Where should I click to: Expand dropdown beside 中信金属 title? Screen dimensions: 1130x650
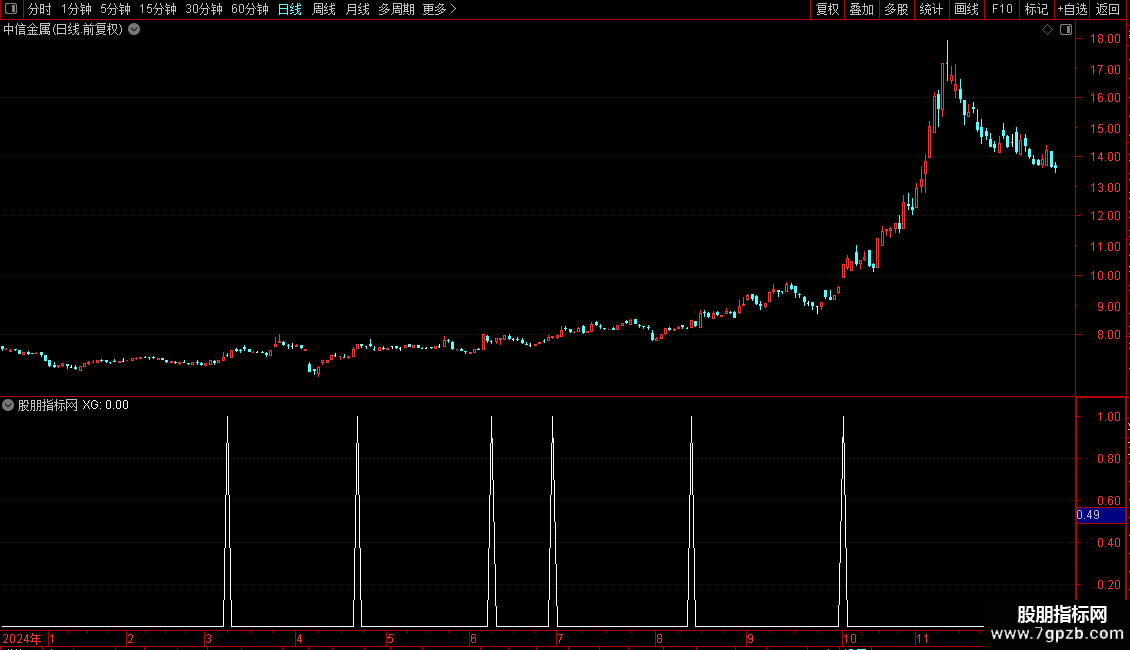pyautogui.click(x=134, y=30)
